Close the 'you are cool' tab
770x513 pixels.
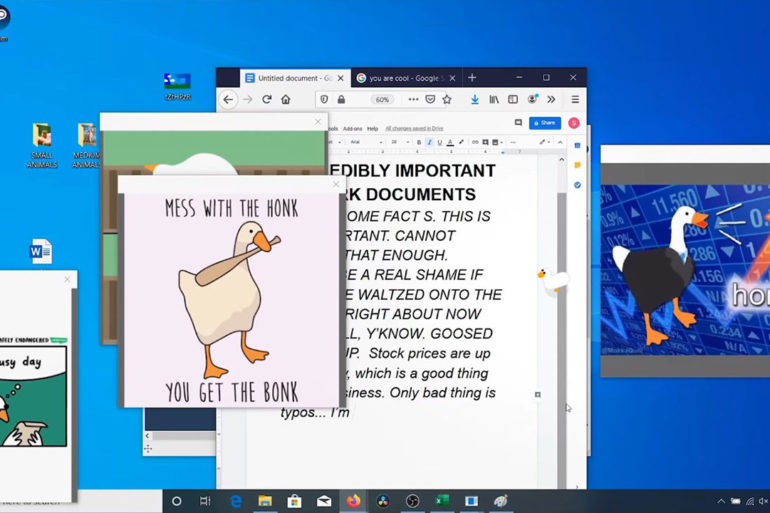[x=452, y=78]
